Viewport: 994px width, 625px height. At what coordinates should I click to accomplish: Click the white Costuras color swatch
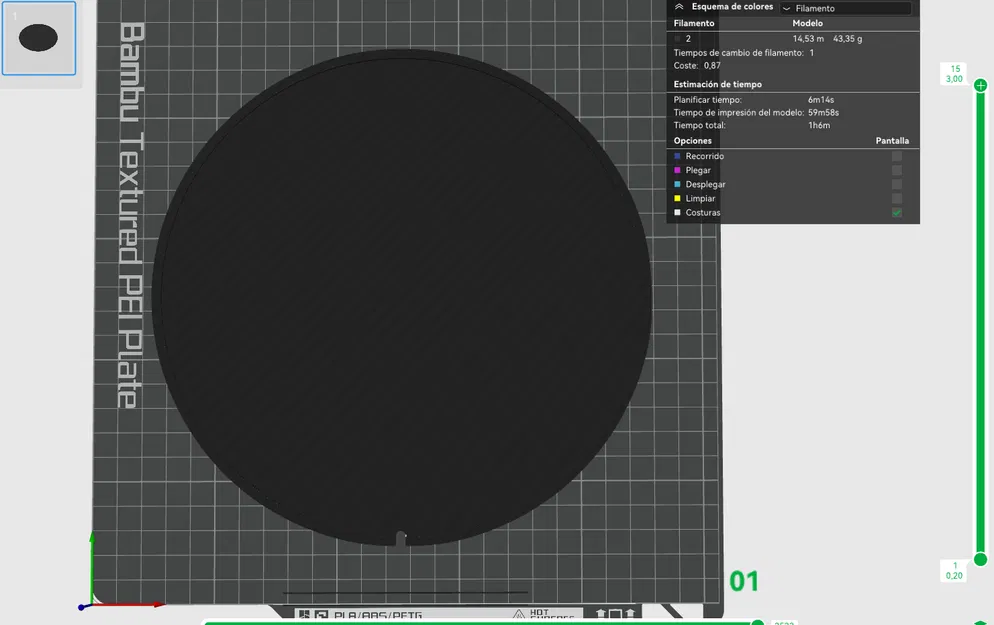[x=677, y=213]
